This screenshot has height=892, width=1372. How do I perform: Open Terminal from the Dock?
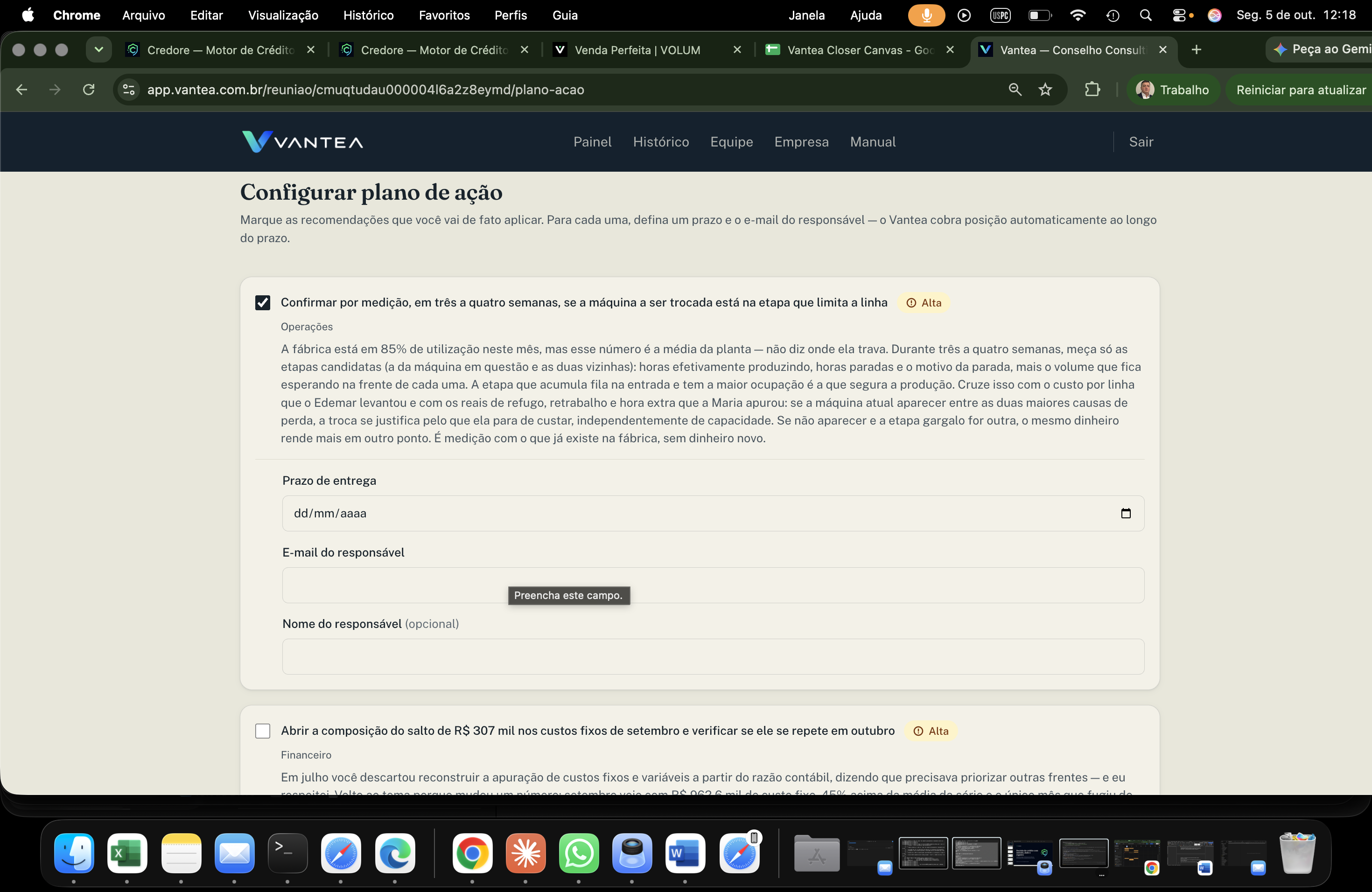click(x=287, y=853)
